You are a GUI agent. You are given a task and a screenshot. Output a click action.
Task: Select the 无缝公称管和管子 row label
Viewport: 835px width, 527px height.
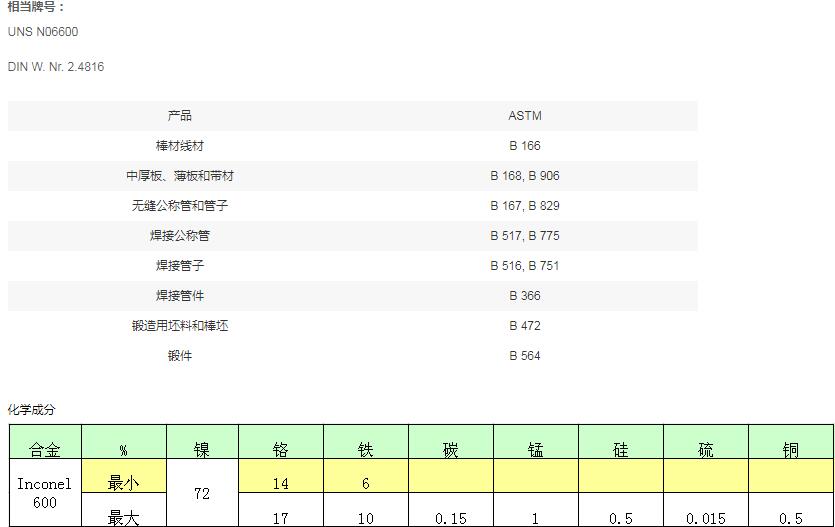point(179,205)
